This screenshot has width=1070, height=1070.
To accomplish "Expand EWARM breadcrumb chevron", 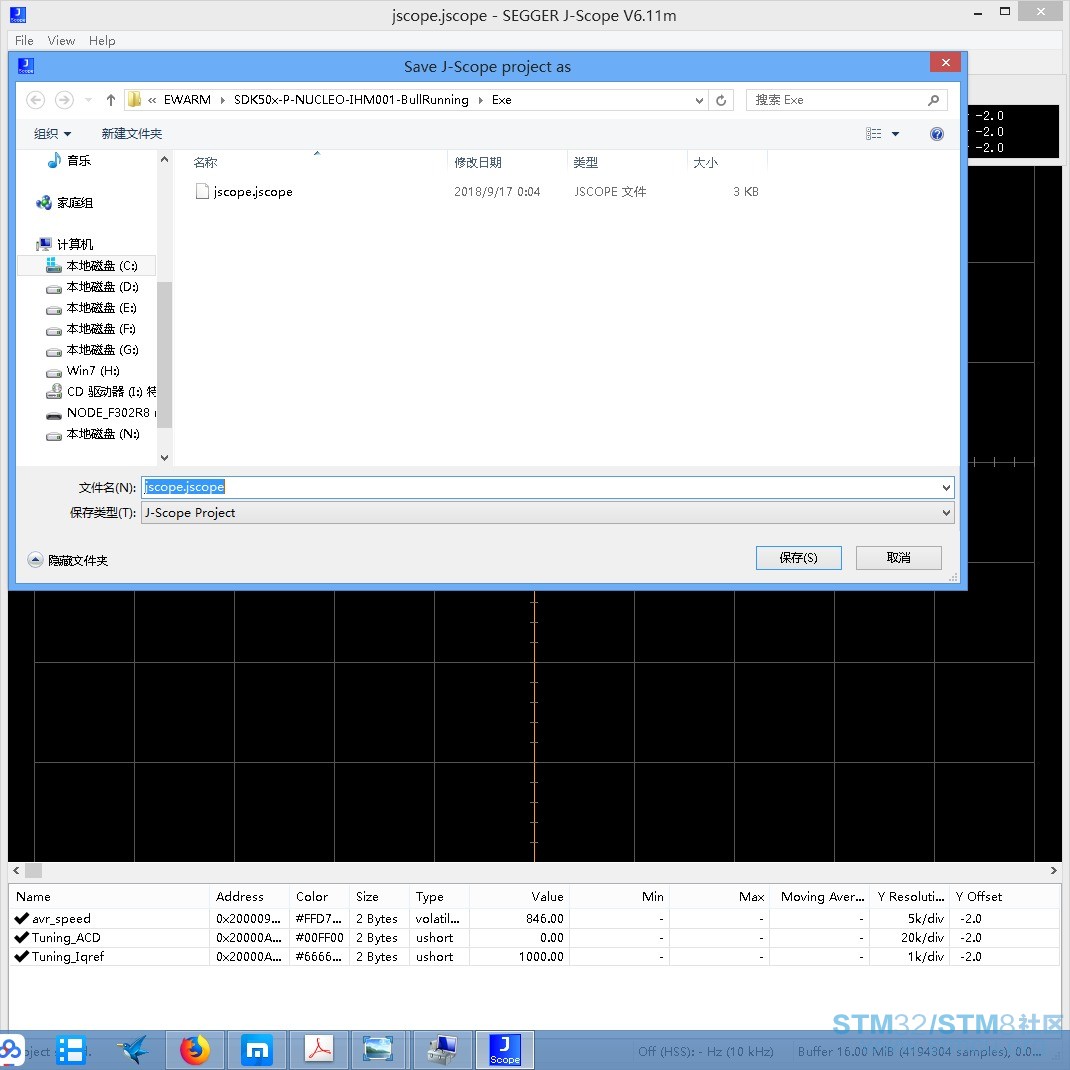I will pos(222,100).
